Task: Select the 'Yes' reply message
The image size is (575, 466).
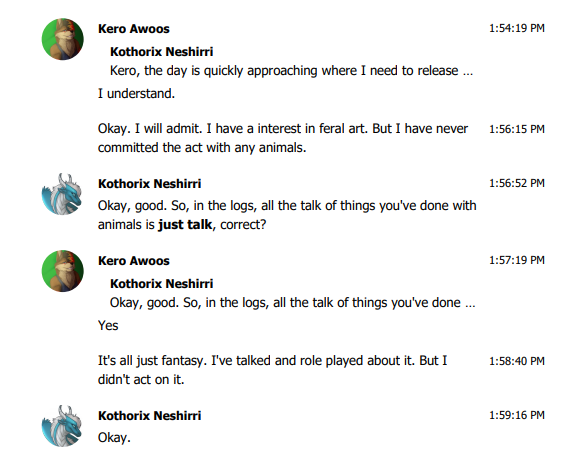Action: (x=108, y=326)
